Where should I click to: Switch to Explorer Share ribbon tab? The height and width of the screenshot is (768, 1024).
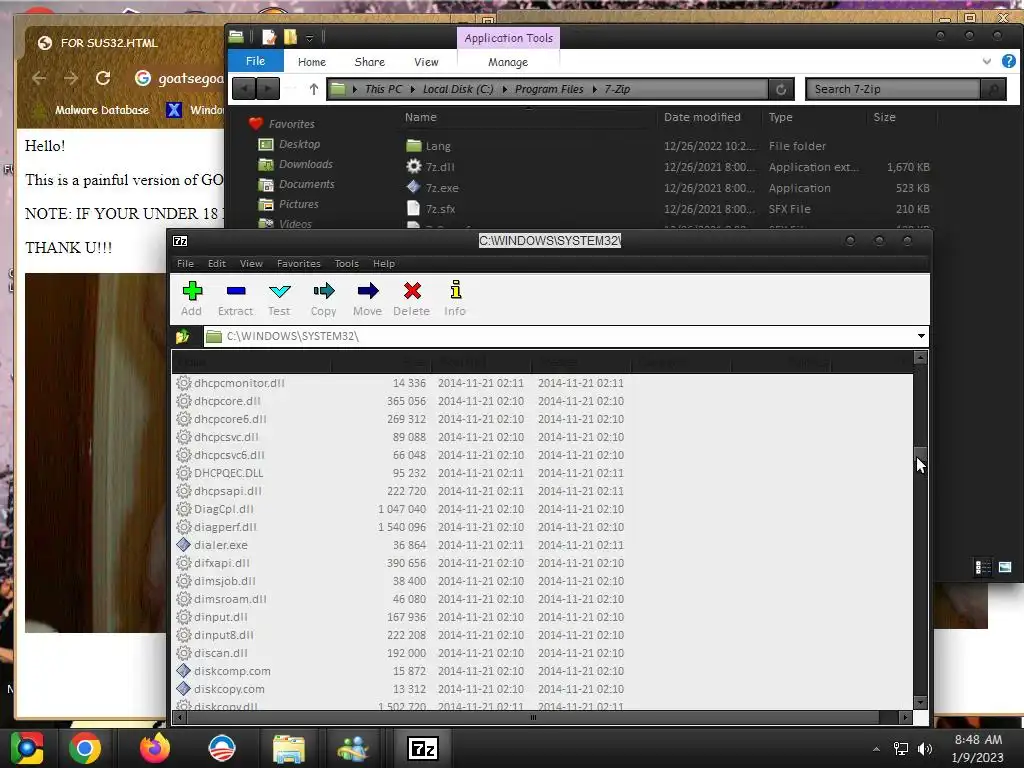coord(370,62)
